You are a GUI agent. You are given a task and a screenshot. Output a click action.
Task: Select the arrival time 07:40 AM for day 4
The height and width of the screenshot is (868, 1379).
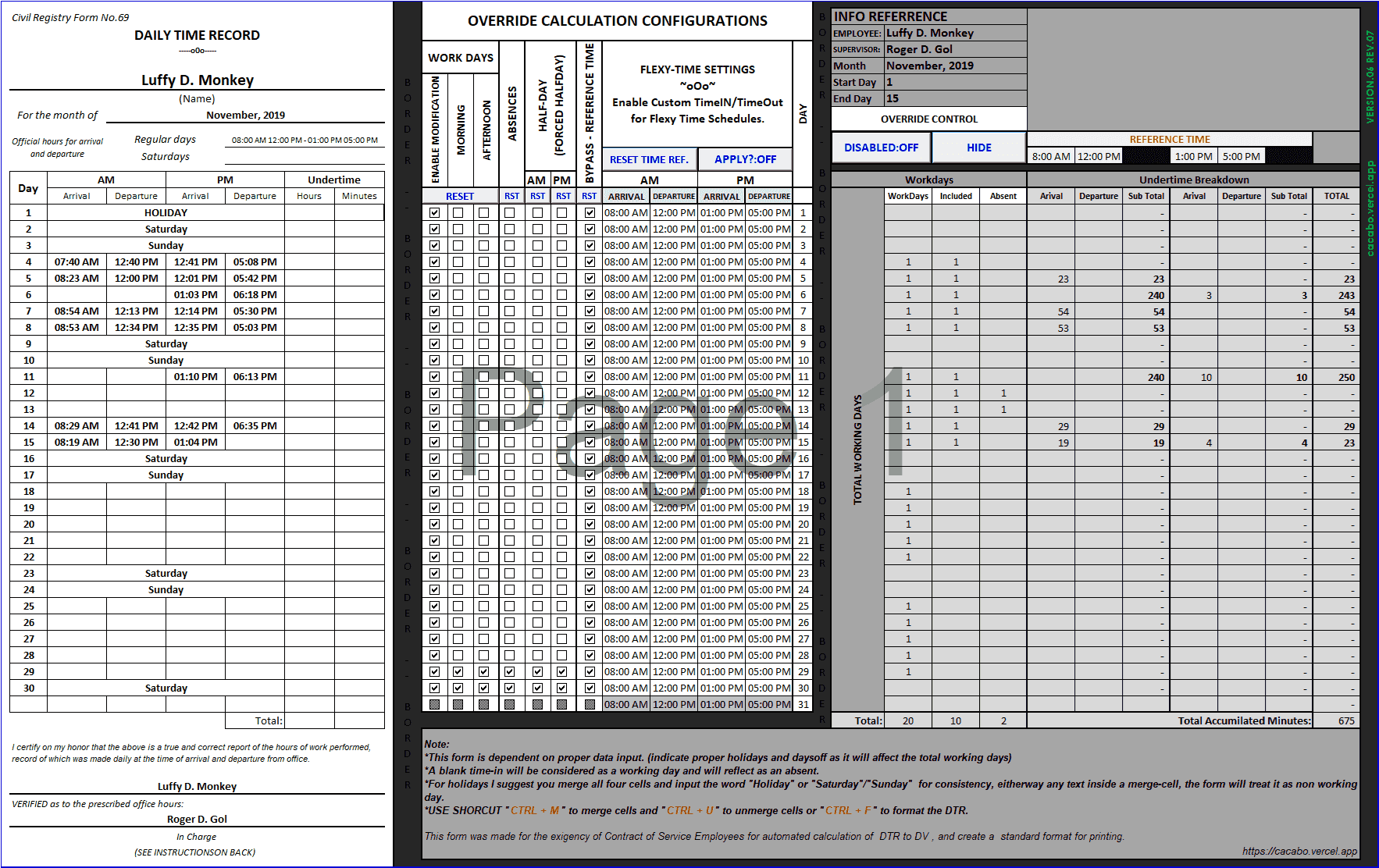pyautogui.click(x=76, y=261)
